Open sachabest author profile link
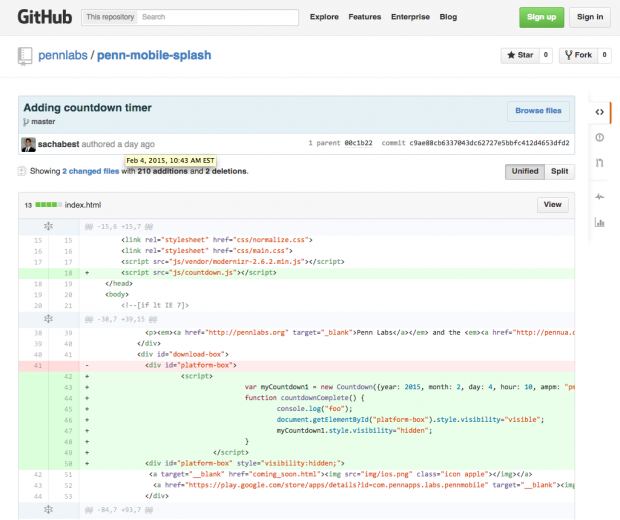Viewport: 620px width, 520px height. point(59,144)
